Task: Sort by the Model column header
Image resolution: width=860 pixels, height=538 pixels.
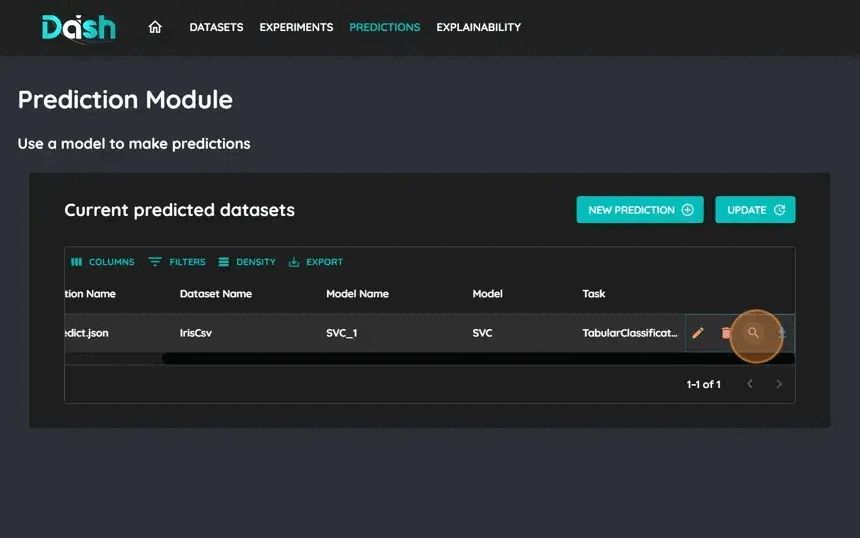Action: [487, 293]
